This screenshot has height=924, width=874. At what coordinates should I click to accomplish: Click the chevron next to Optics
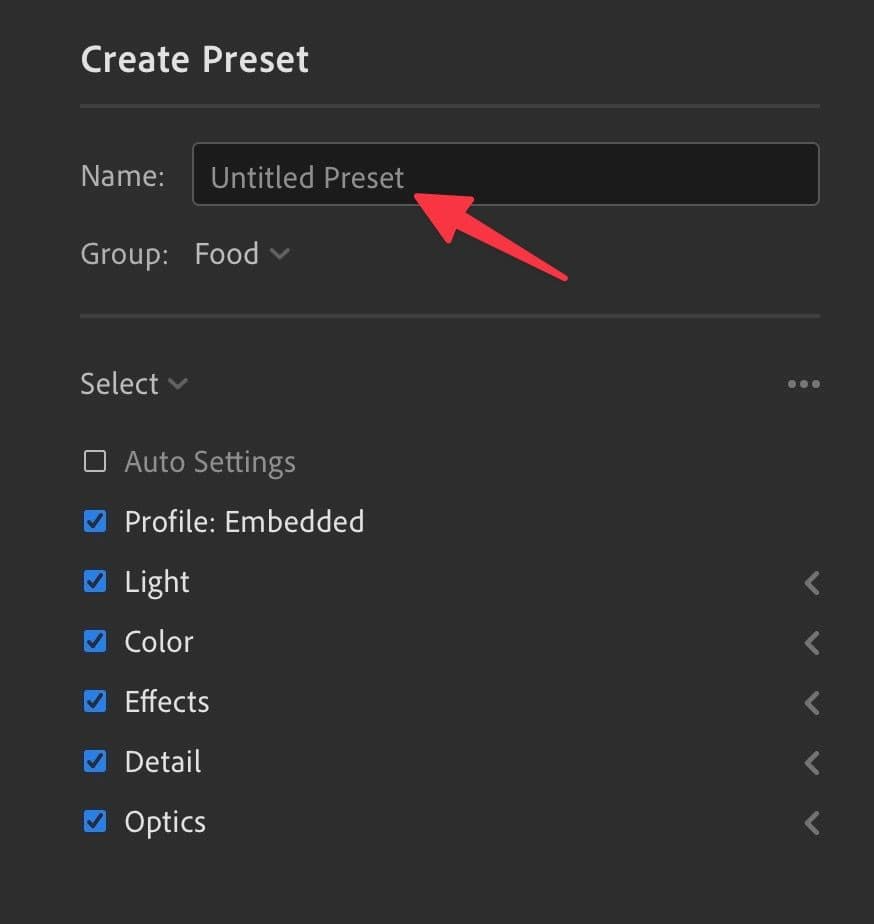tap(812, 822)
